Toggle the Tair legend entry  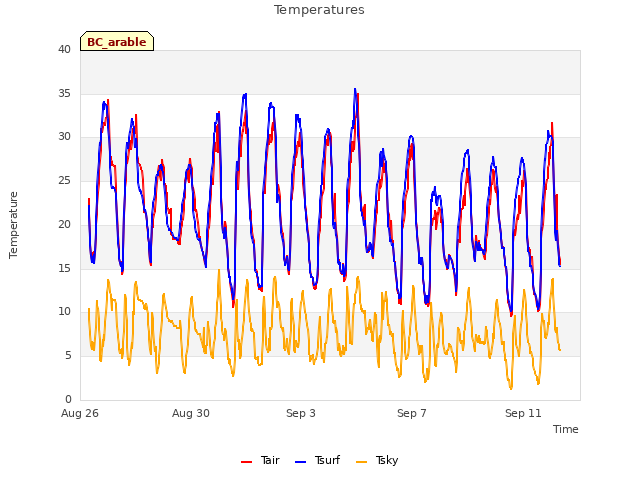point(260,460)
